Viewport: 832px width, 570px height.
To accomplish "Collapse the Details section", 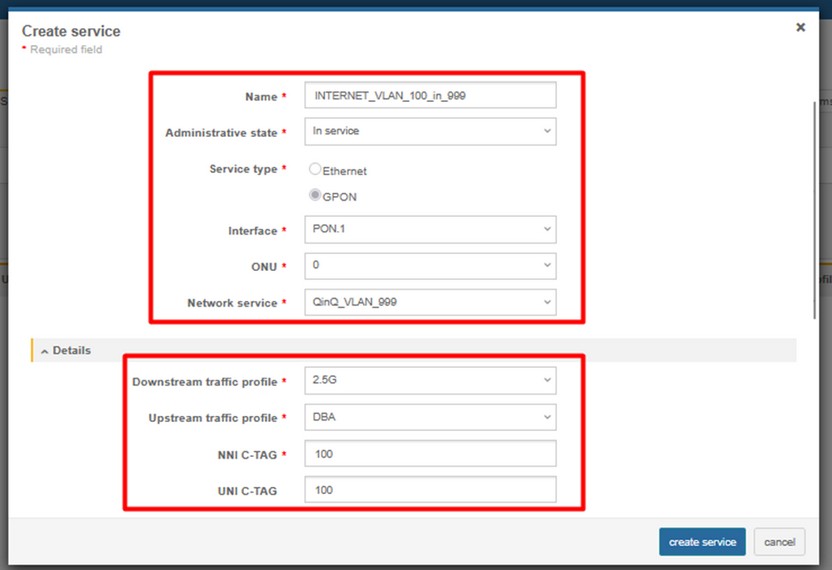I will click(x=71, y=351).
